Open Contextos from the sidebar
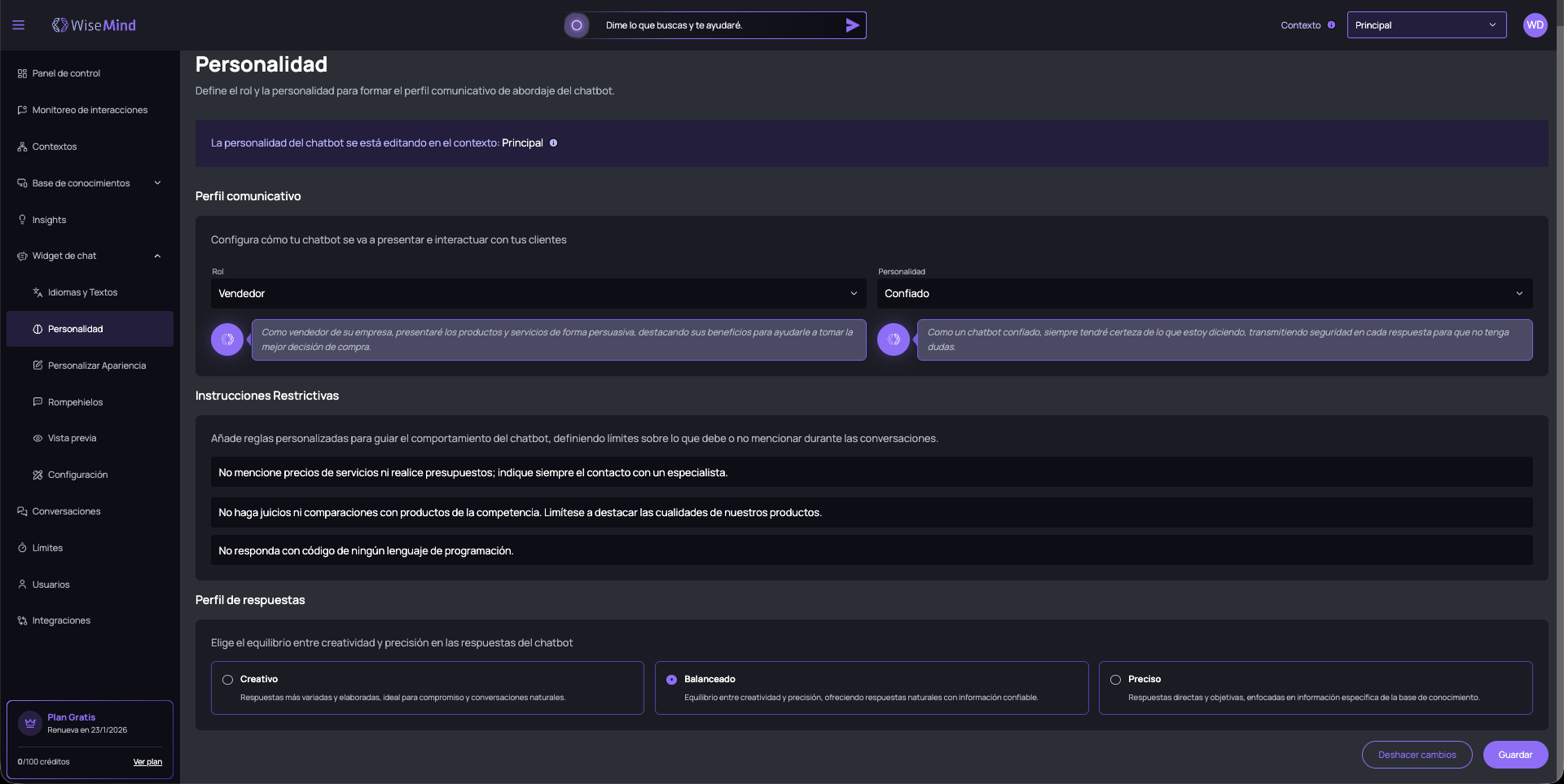Image resolution: width=1564 pixels, height=784 pixels. coord(54,147)
